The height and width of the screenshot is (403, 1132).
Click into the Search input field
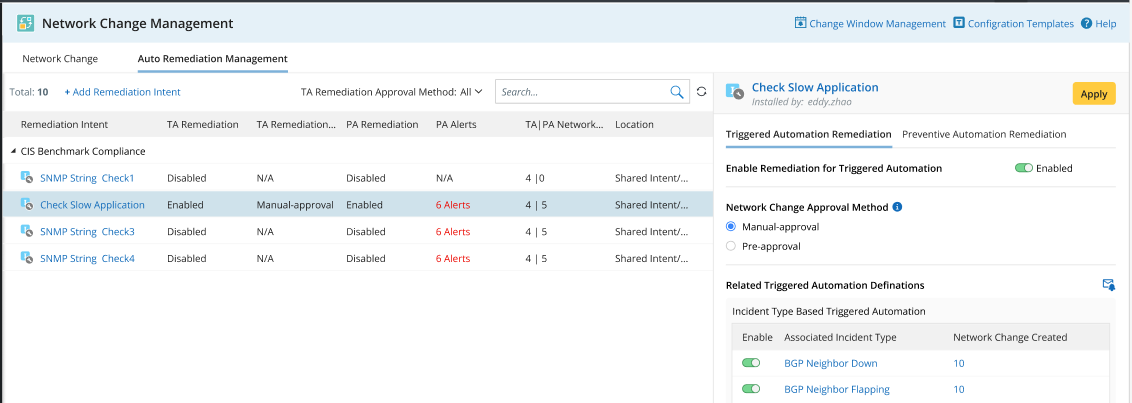coord(580,92)
